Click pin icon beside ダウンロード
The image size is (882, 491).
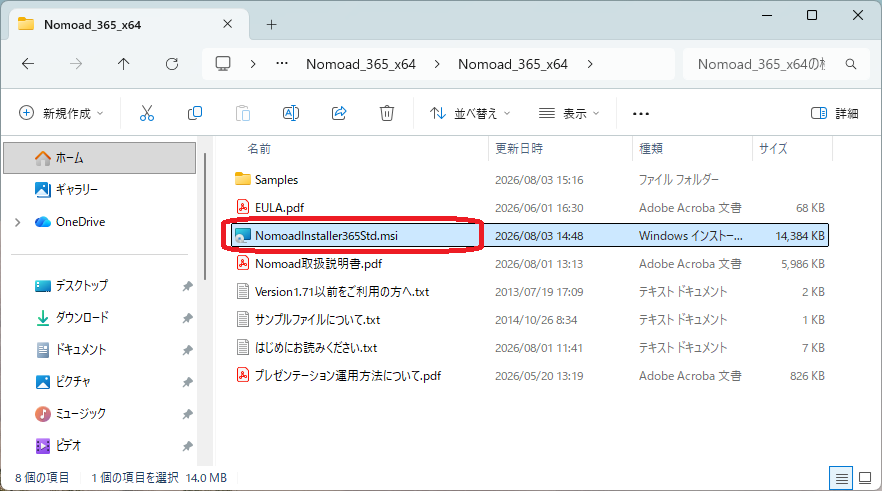187,318
